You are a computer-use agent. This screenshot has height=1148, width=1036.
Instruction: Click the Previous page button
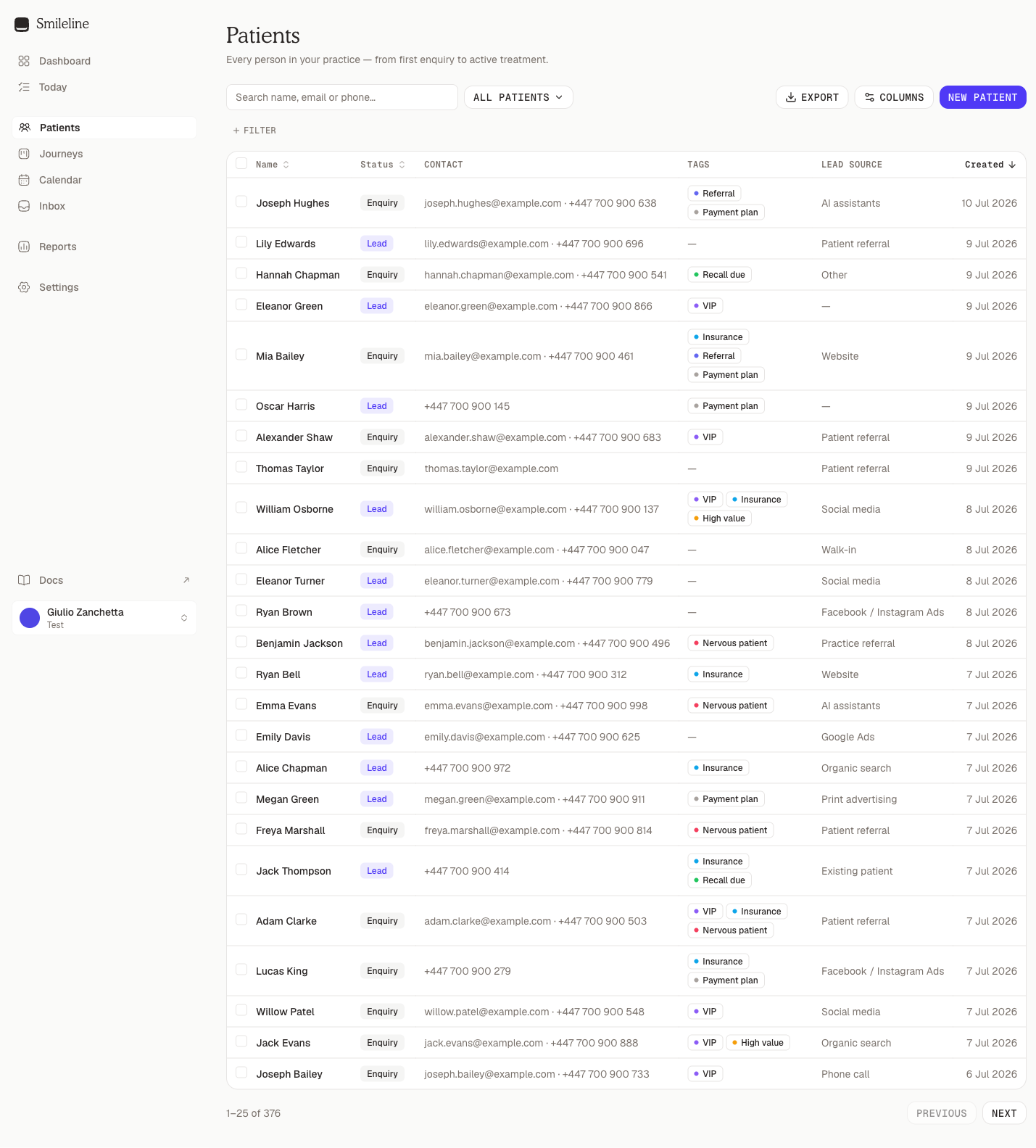(x=941, y=1113)
